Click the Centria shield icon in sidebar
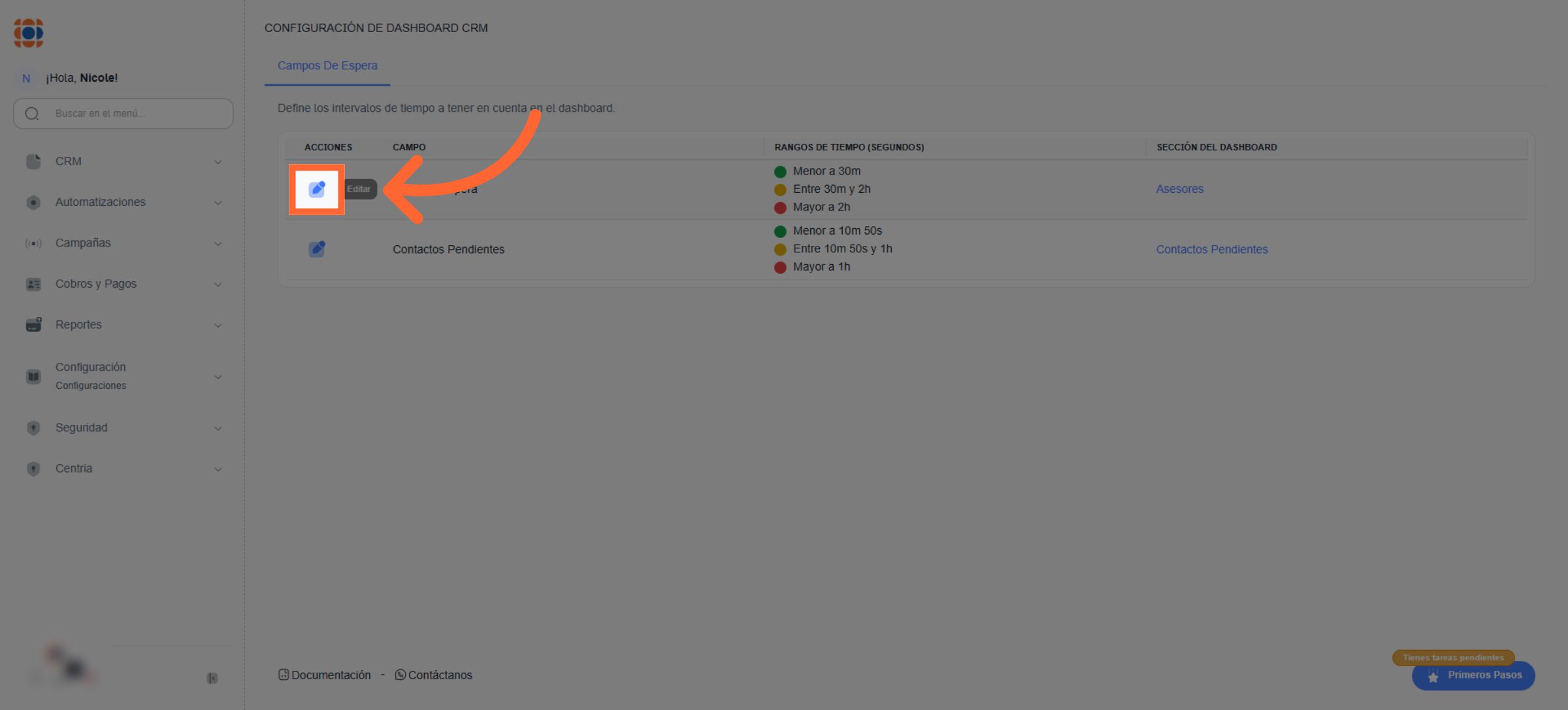This screenshot has width=1568, height=710. (x=33, y=469)
